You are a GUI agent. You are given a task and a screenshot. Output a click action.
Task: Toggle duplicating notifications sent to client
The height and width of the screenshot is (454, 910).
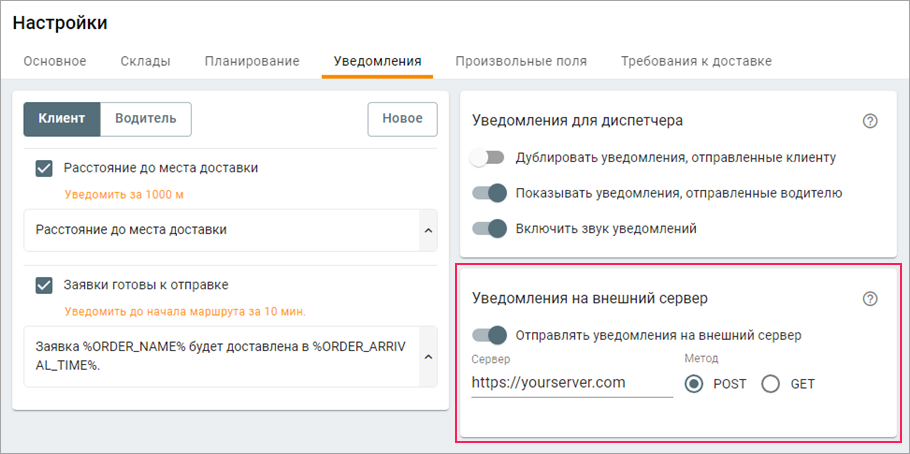click(489, 157)
